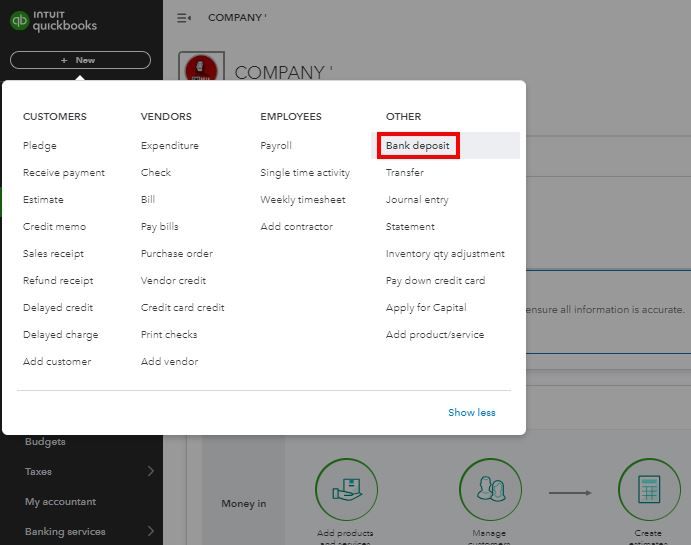The width and height of the screenshot is (691, 545).
Task: Open My accountant in sidebar
Action: (x=61, y=501)
